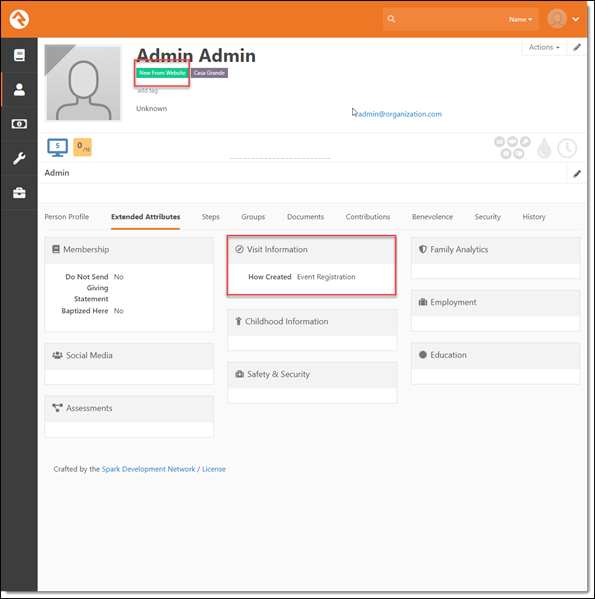595x599 pixels.
Task: Open the Admin Tools wrench icon
Action: (19, 158)
